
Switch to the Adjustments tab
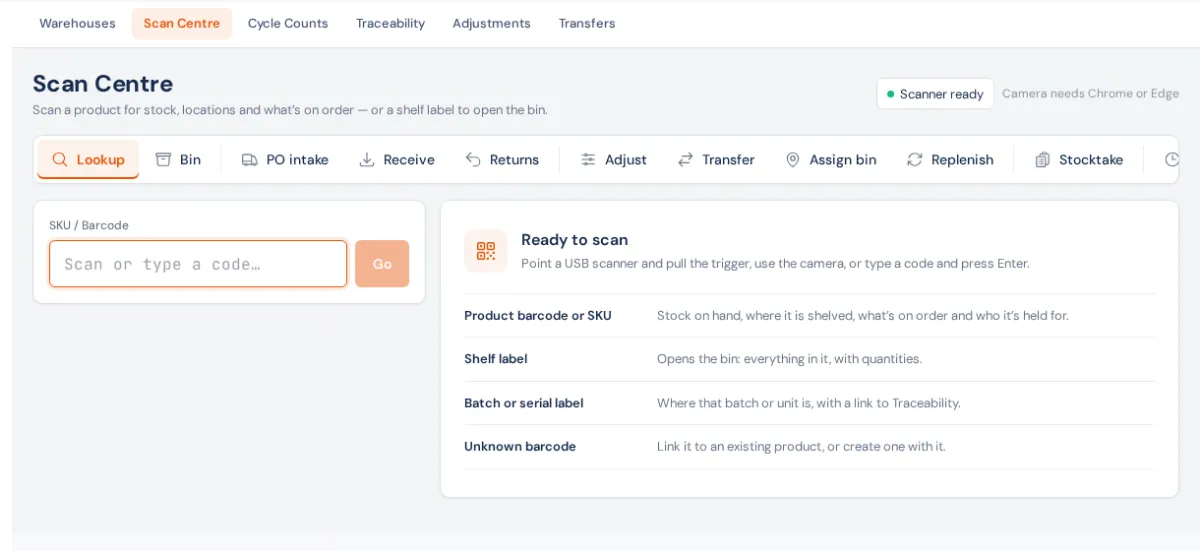click(x=491, y=23)
